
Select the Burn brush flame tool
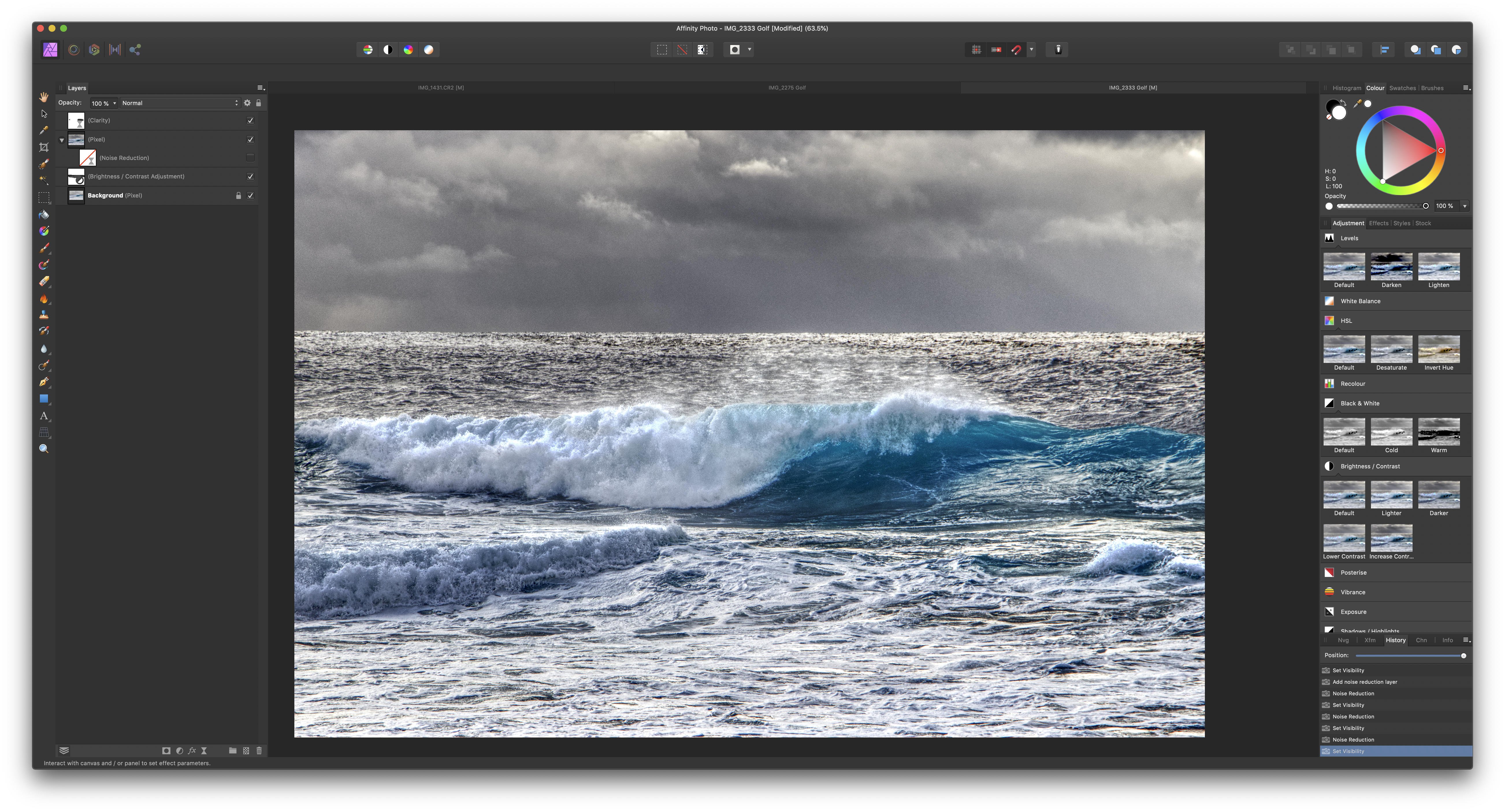(44, 299)
